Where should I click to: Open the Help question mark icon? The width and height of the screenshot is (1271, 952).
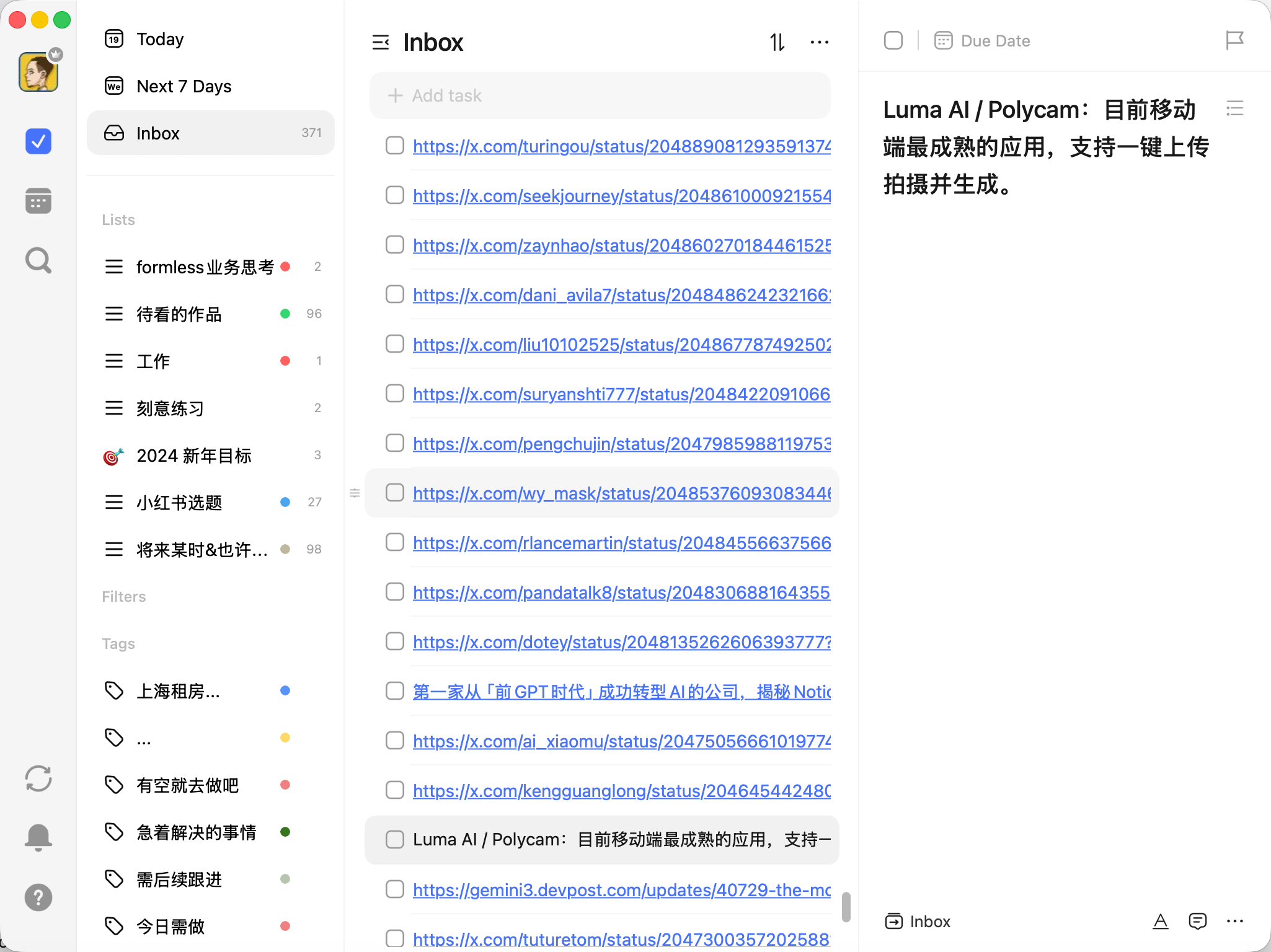(38, 897)
